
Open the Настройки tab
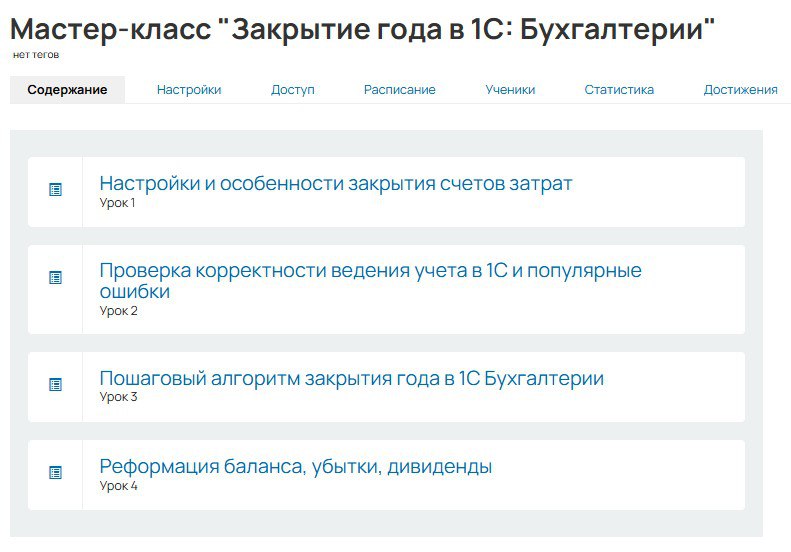point(189,90)
